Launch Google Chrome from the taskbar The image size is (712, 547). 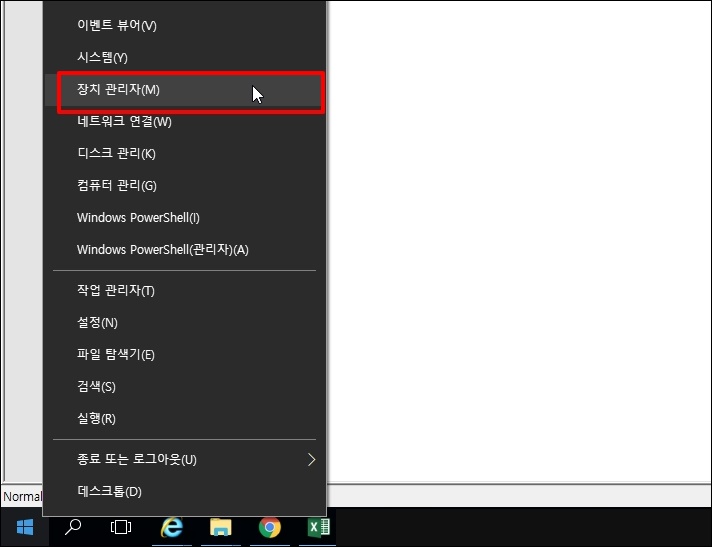[x=270, y=527]
